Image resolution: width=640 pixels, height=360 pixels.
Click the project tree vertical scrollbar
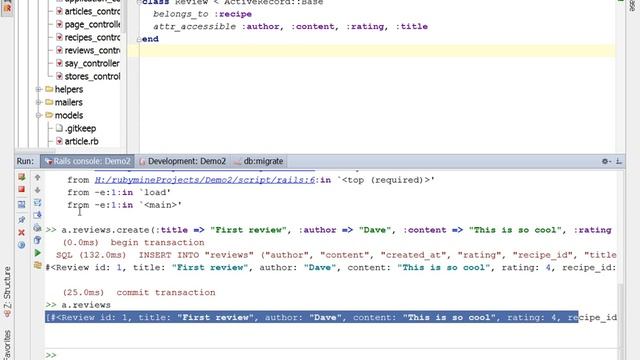[x=123, y=16]
